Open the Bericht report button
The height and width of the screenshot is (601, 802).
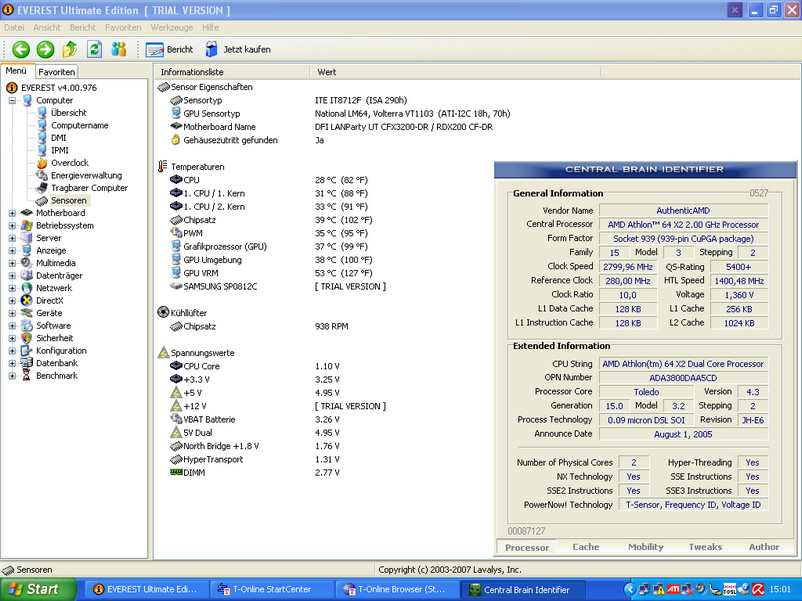click(169, 50)
